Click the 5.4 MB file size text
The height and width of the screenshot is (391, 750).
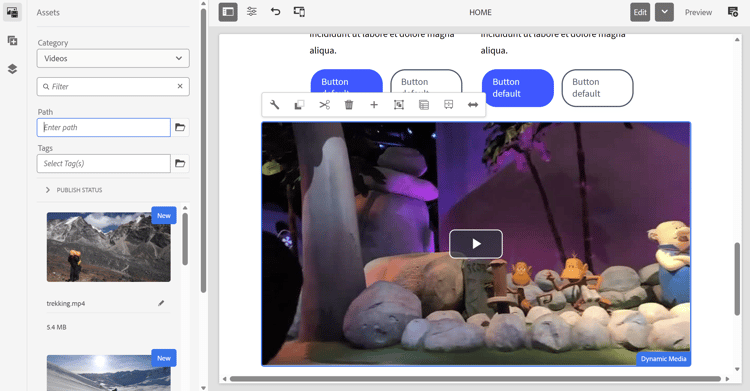56,327
